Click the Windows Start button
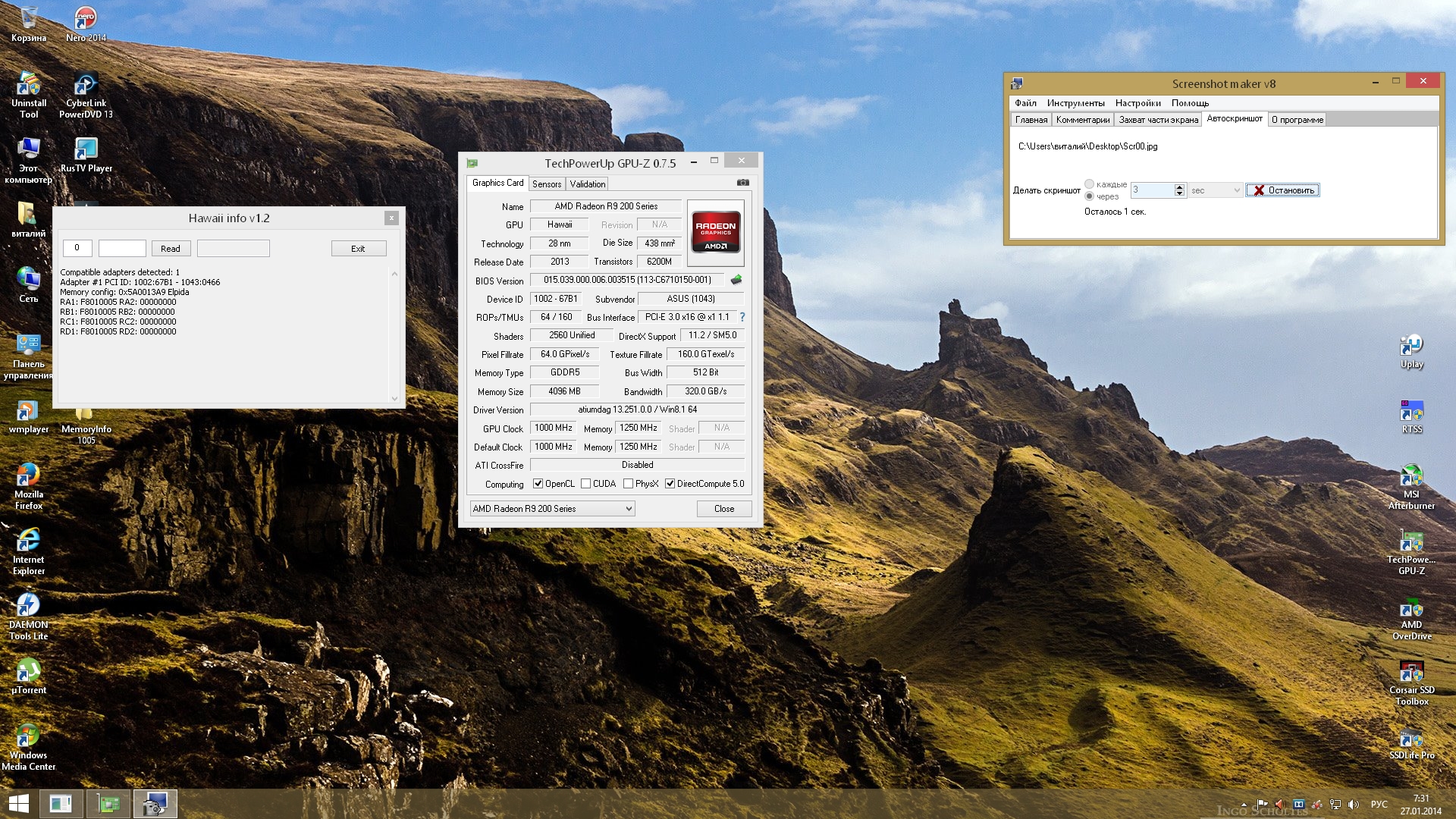Viewport: 1456px width, 819px height. [x=18, y=804]
